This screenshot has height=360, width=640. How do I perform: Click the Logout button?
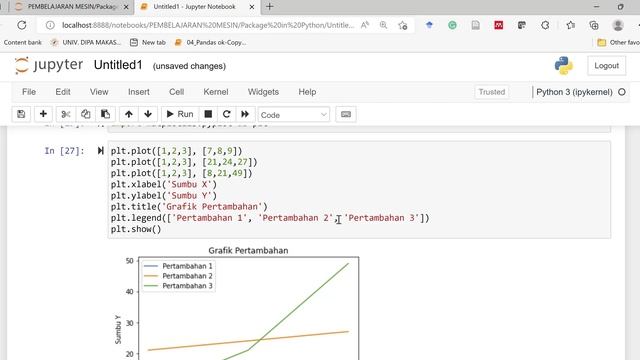click(x=607, y=66)
